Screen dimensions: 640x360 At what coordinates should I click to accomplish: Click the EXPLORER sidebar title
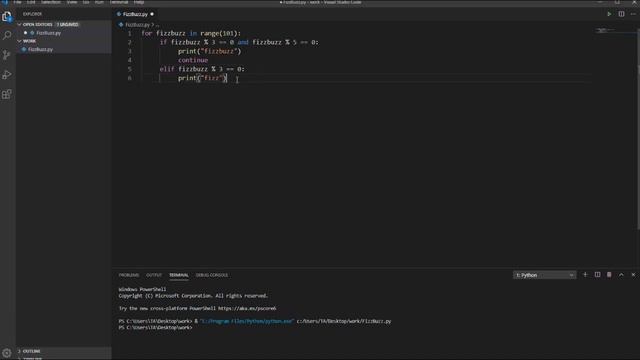click(x=32, y=14)
